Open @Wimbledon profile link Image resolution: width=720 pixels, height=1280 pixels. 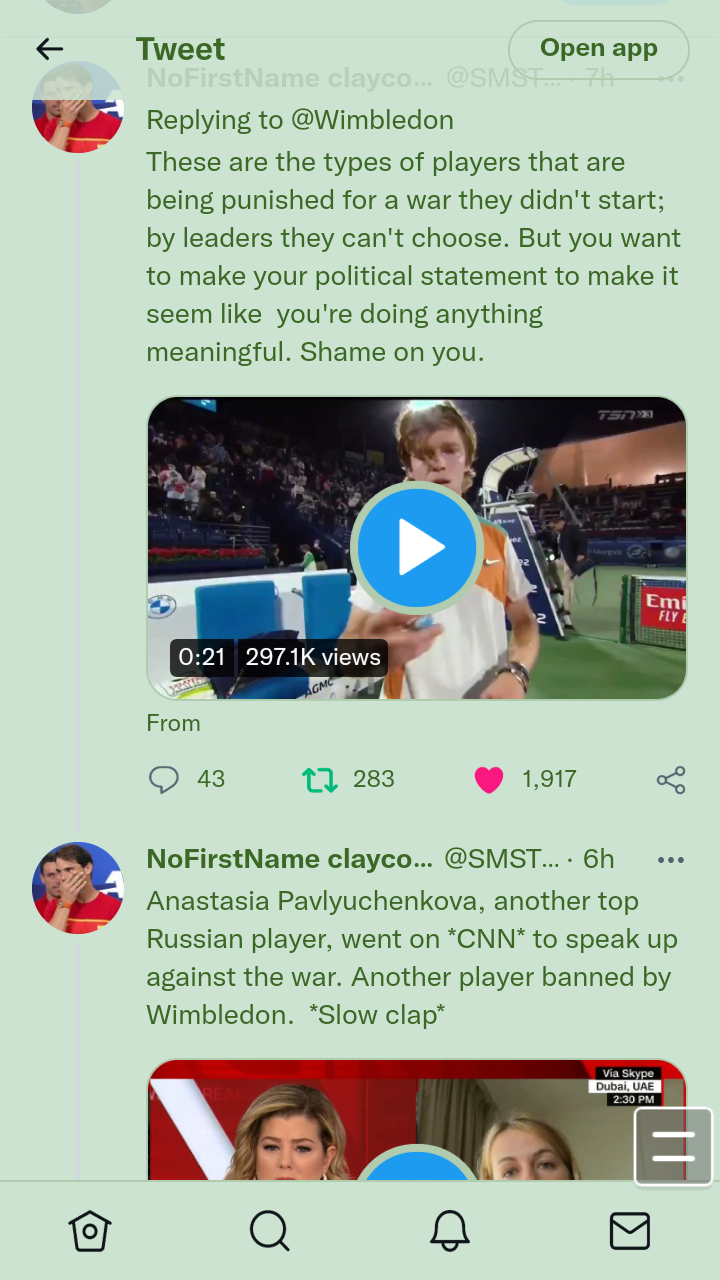(372, 120)
